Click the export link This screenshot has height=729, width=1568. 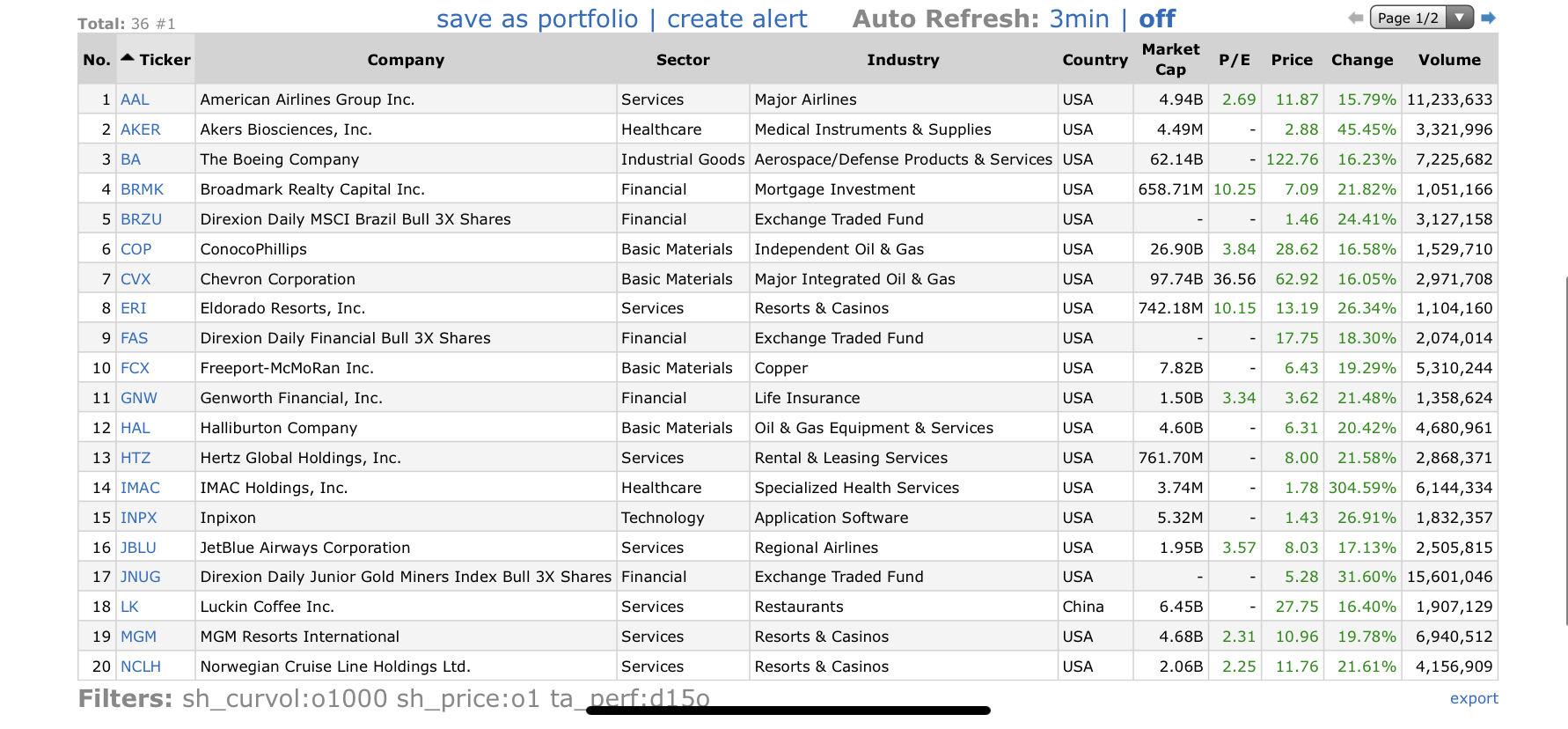click(x=1474, y=698)
